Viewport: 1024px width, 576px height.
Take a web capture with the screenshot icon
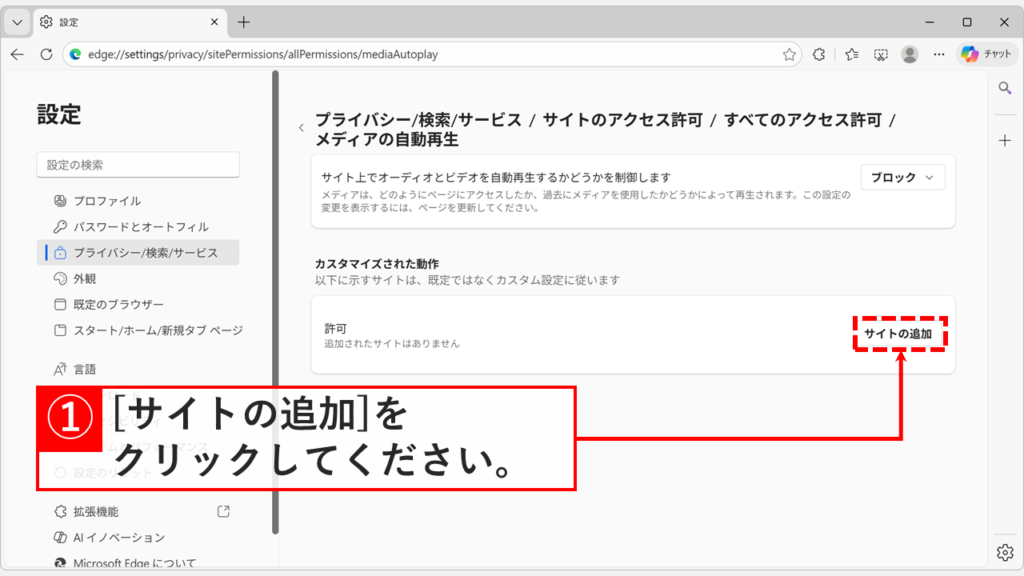880,54
